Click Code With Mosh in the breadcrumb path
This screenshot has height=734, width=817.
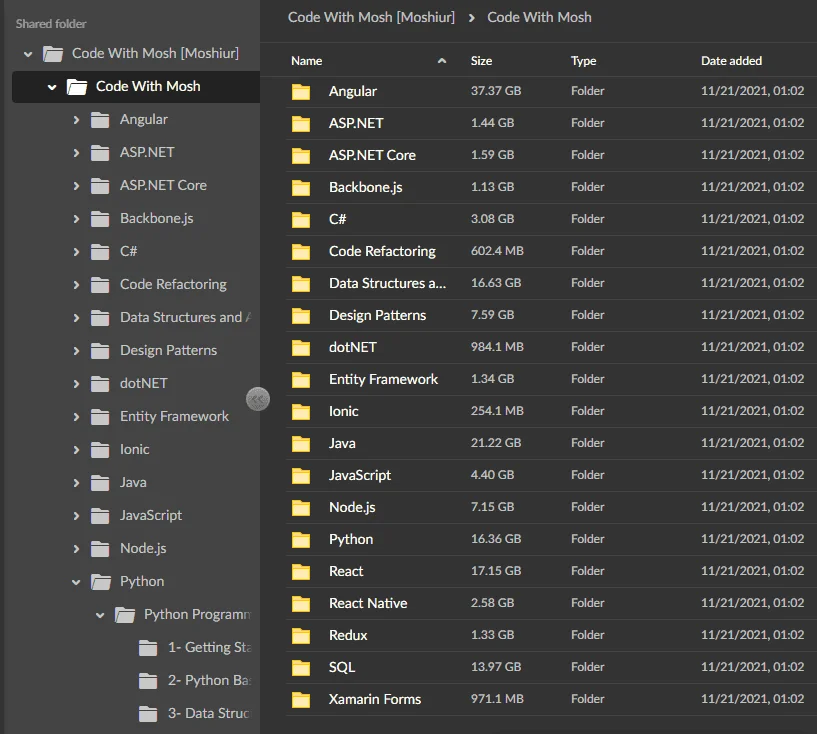click(539, 17)
